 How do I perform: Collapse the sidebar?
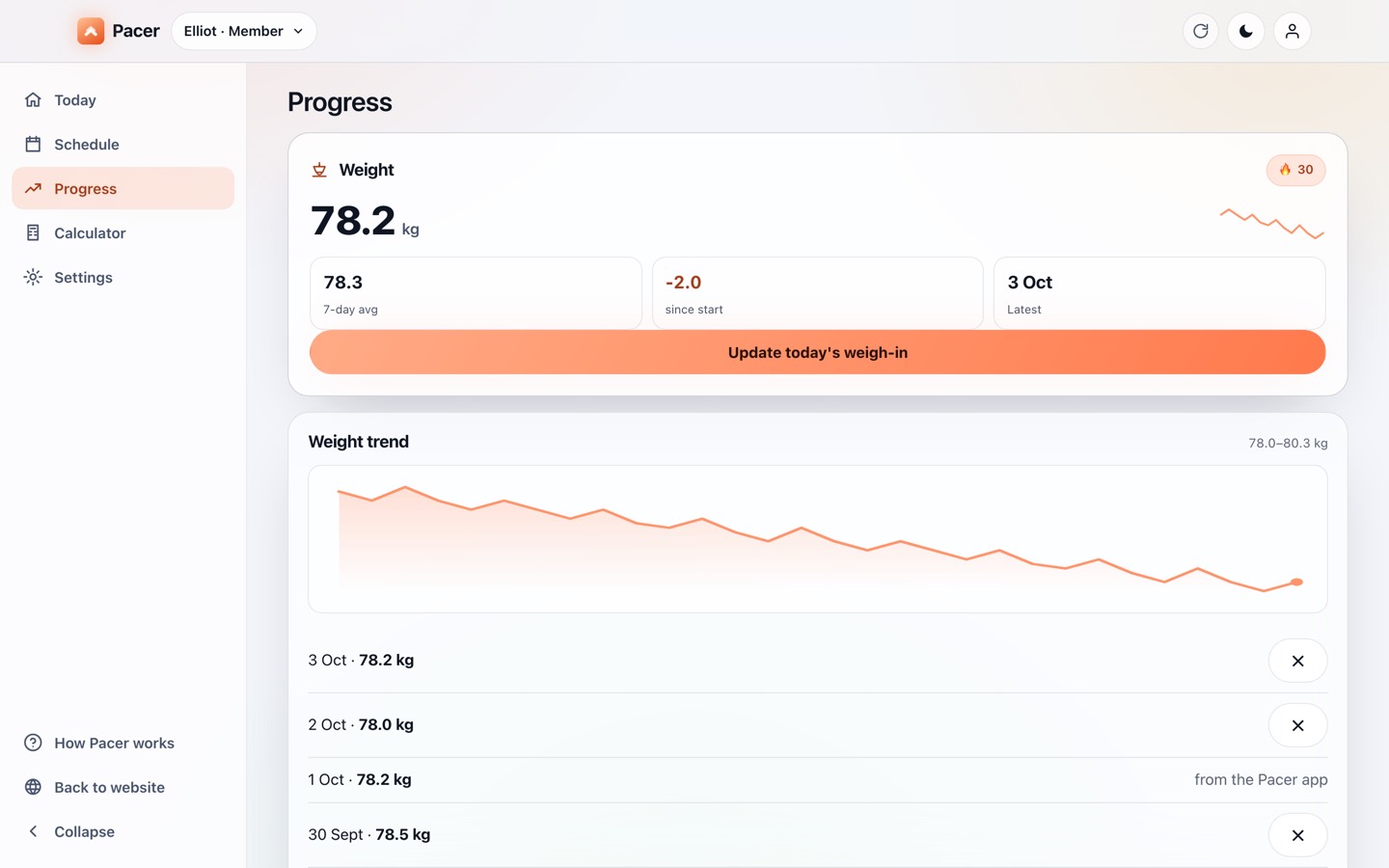tap(123, 831)
